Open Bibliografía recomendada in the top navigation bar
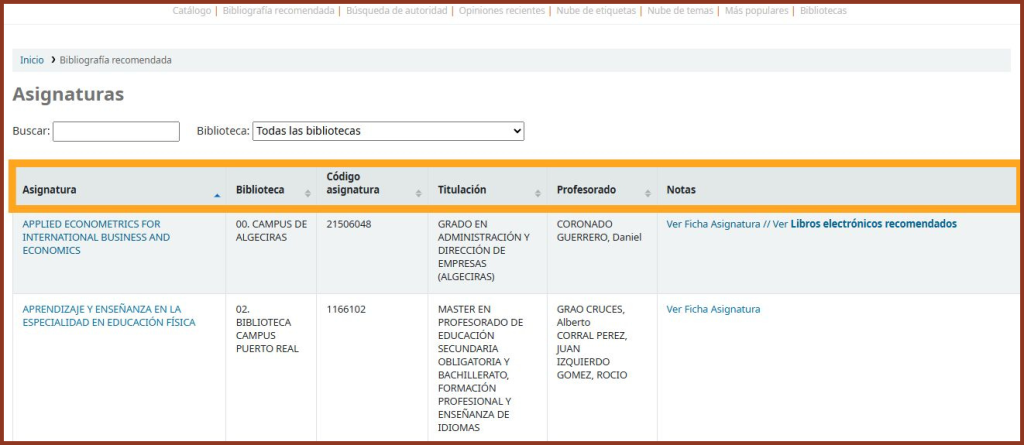Image resolution: width=1024 pixels, height=445 pixels. click(278, 10)
